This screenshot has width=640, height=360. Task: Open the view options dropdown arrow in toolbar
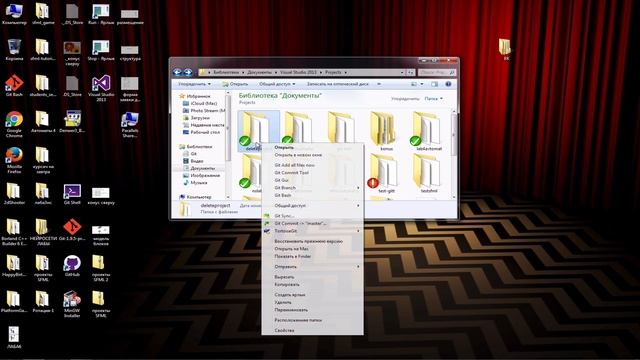422,84
